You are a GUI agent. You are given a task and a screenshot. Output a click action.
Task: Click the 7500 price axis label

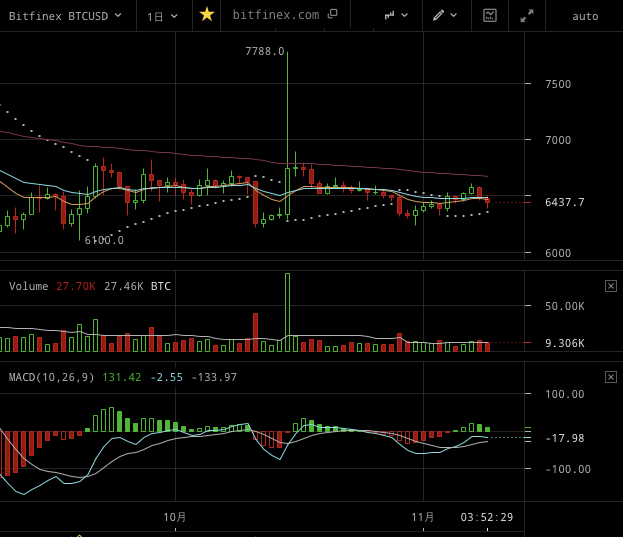tap(558, 84)
